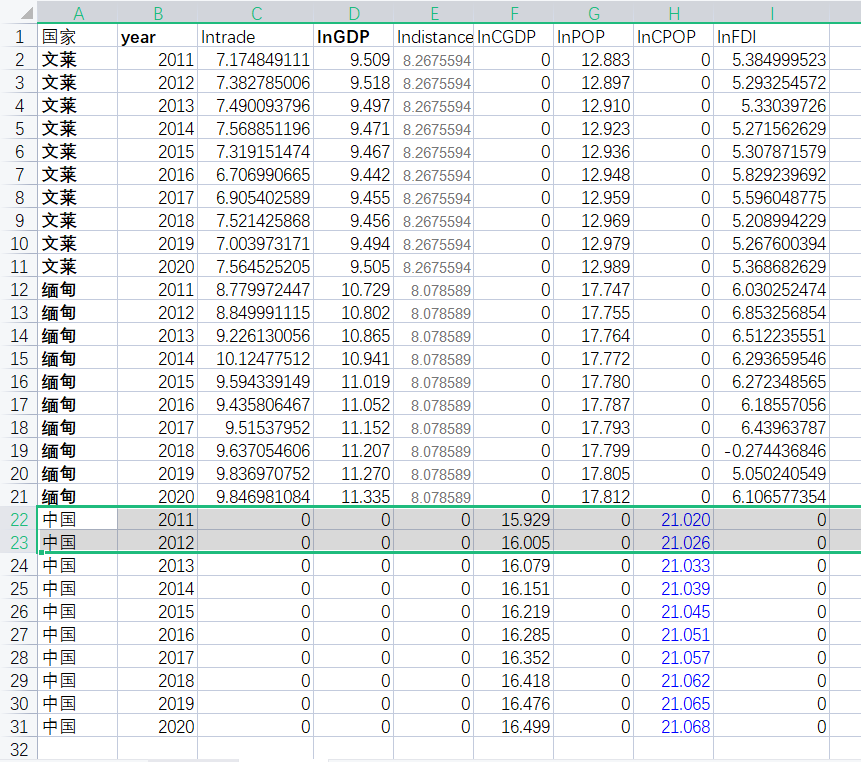Click the select-all corner triangle

(x=26, y=14)
